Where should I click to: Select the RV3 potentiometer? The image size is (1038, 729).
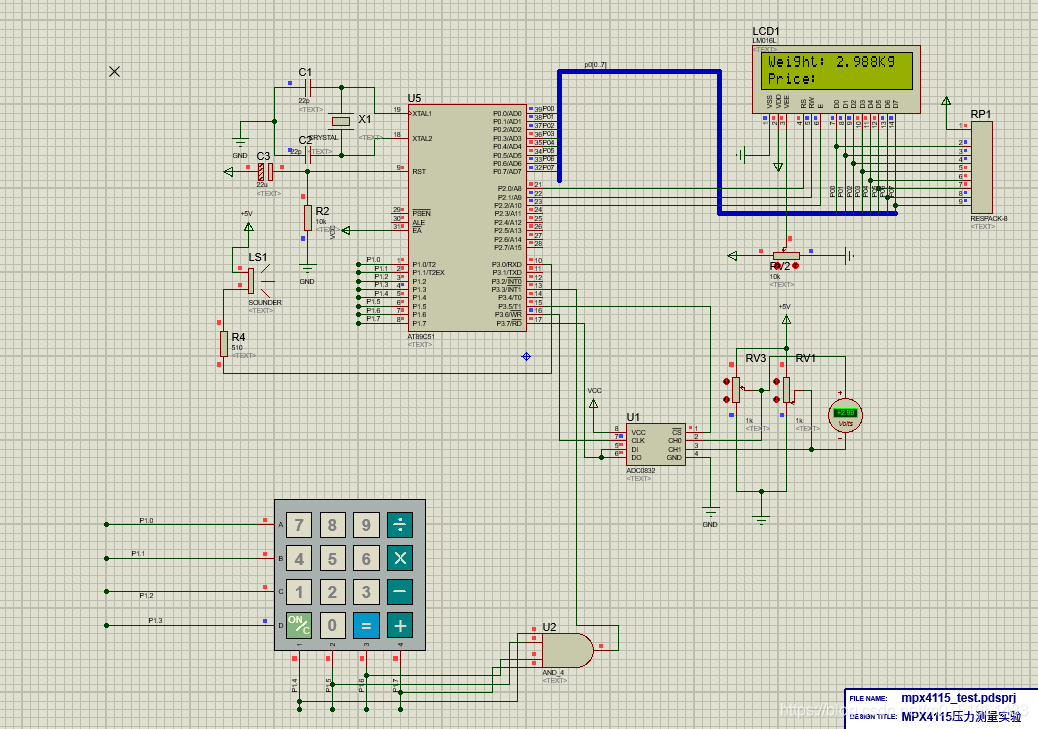coord(735,390)
